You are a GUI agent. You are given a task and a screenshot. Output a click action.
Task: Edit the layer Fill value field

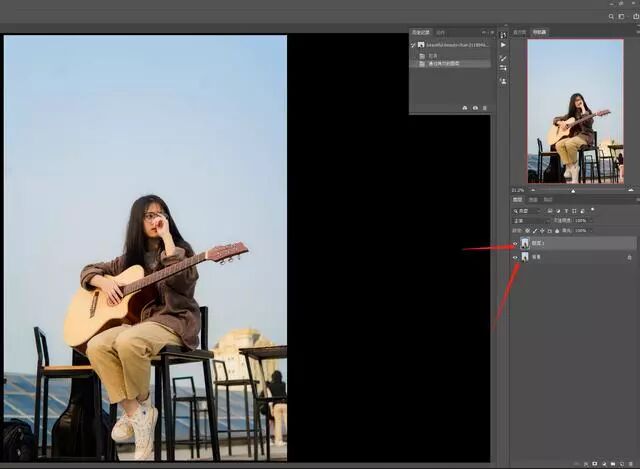(x=580, y=231)
